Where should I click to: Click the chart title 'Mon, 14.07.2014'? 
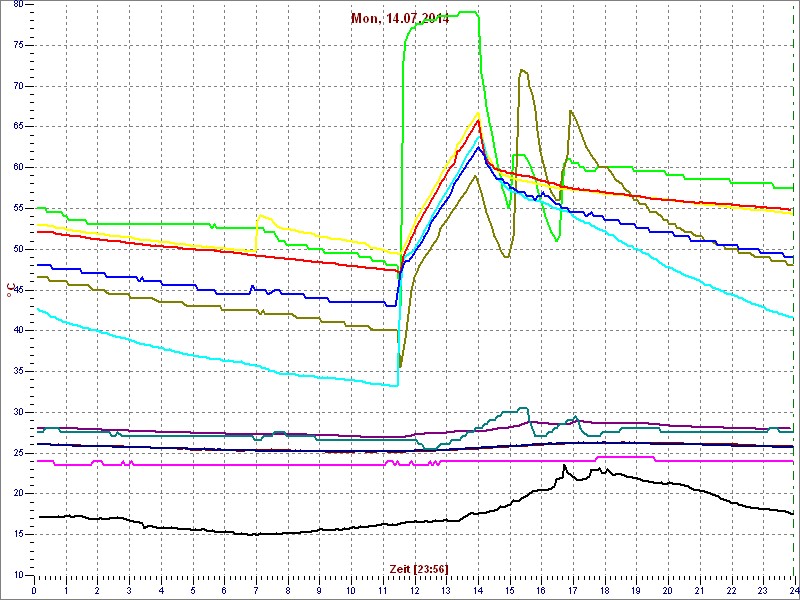pyautogui.click(x=400, y=19)
